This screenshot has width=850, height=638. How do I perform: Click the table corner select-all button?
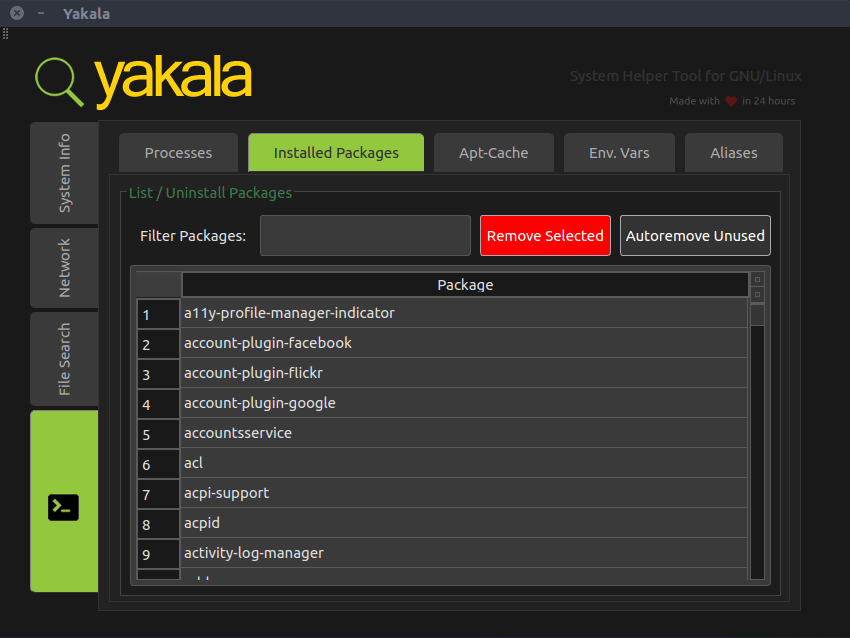pos(158,285)
